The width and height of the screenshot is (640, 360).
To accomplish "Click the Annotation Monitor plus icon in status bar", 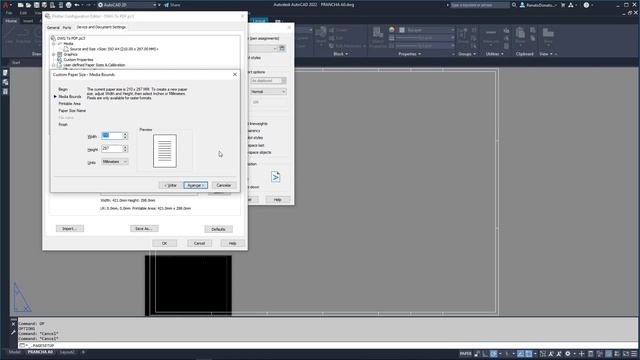I will click(582, 353).
